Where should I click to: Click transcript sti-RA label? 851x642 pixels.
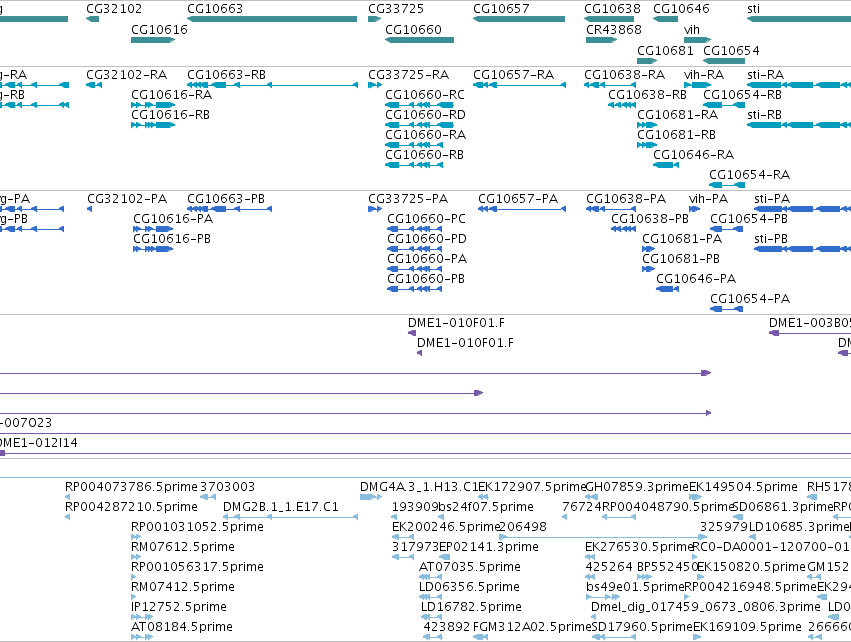765,74
